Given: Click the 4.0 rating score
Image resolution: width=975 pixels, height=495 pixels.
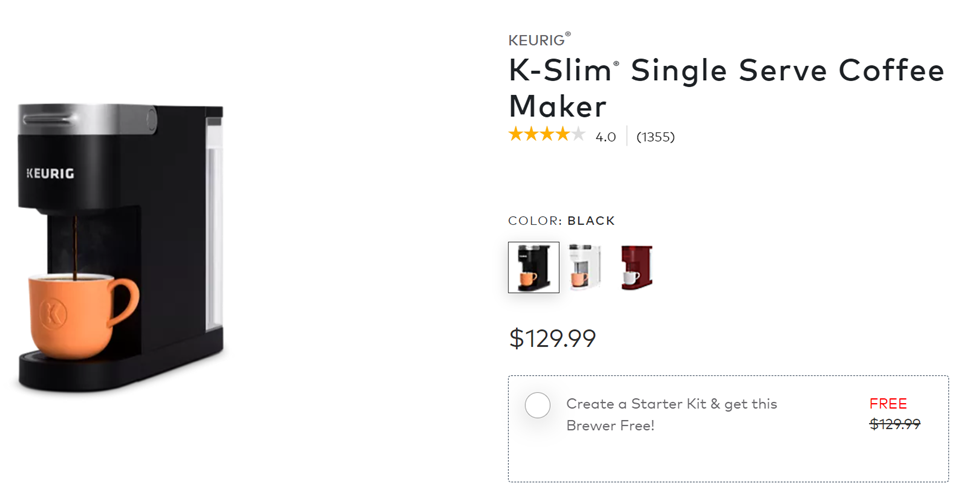Looking at the screenshot, I should pyautogui.click(x=606, y=137).
